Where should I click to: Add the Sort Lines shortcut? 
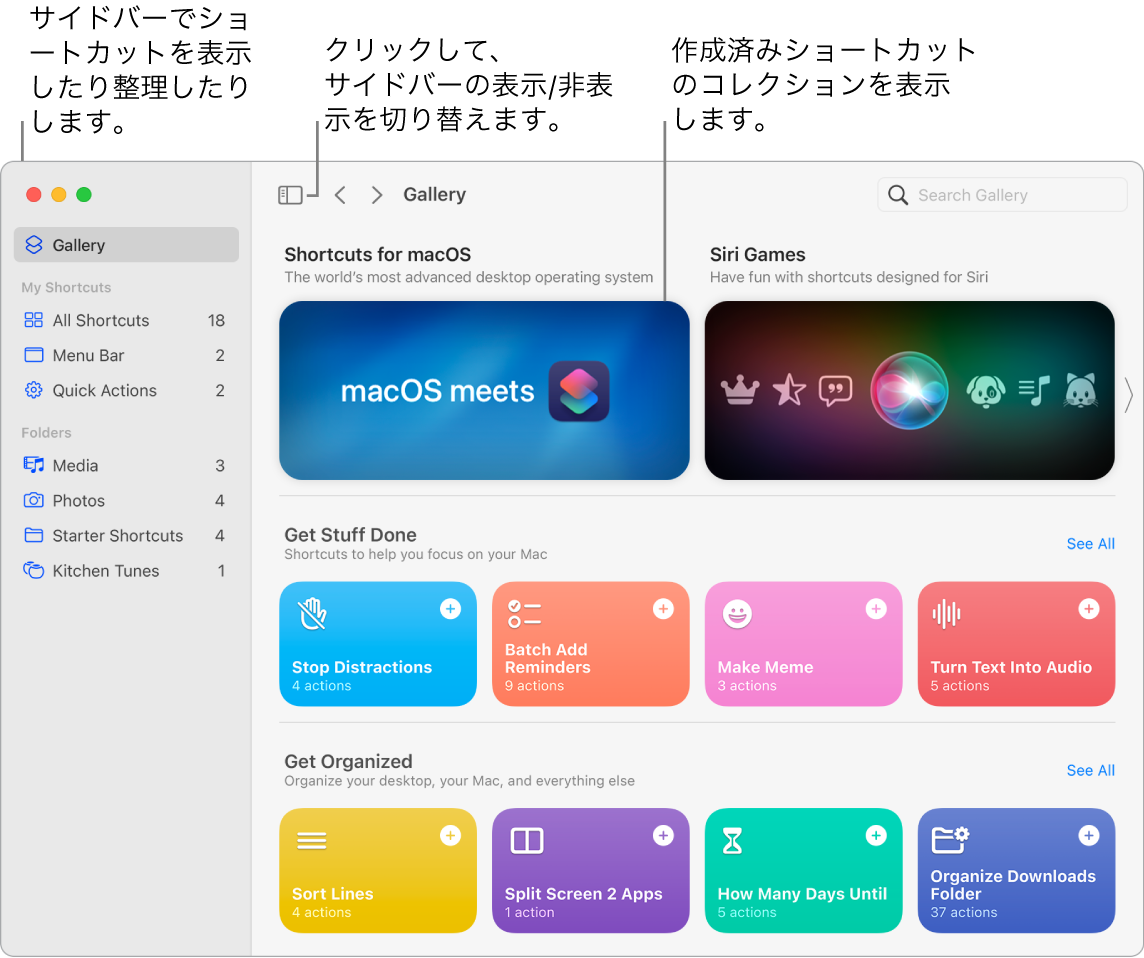point(450,835)
